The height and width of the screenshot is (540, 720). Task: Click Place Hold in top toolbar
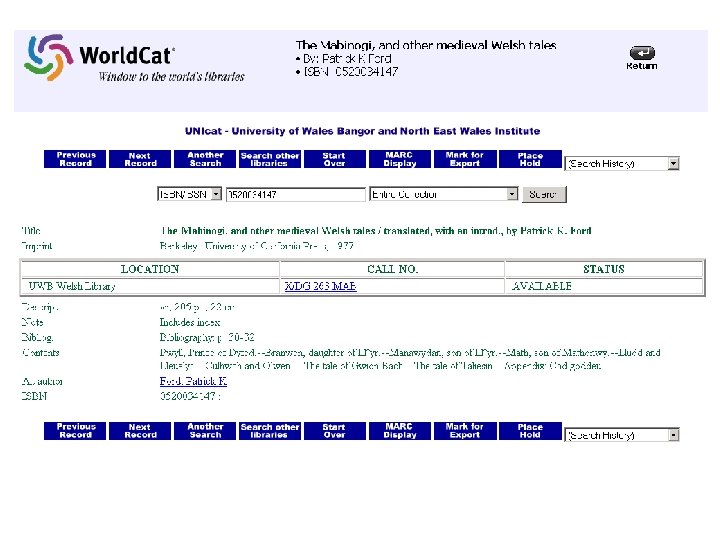[x=530, y=159]
